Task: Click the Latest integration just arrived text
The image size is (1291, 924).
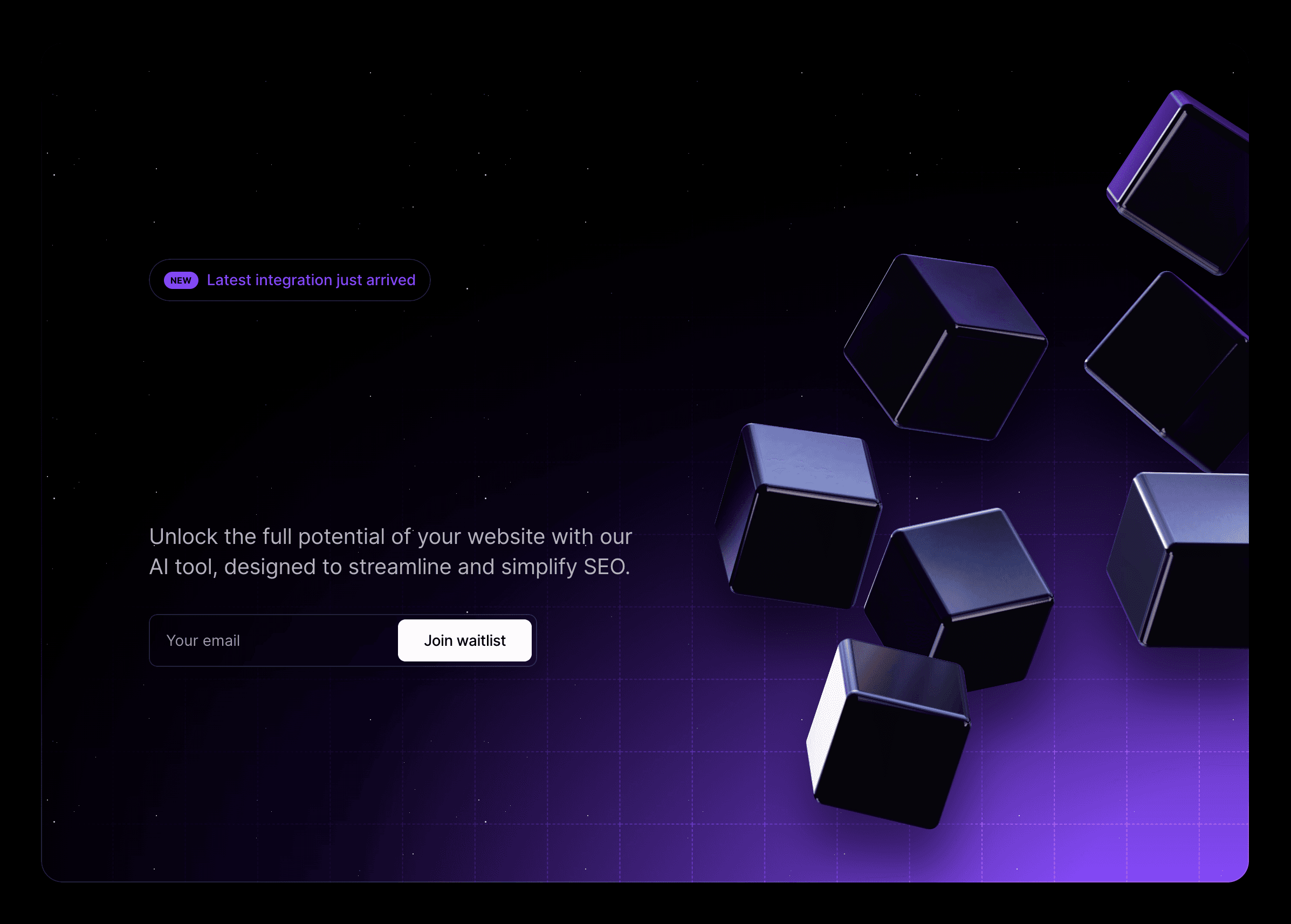Action: point(311,280)
